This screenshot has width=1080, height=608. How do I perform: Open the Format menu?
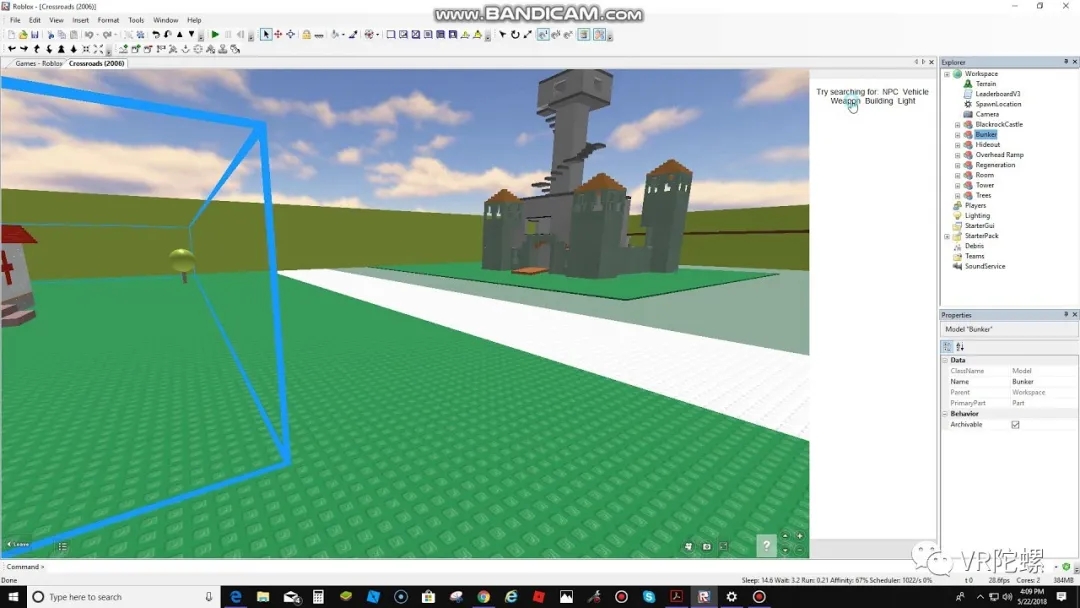pos(108,20)
